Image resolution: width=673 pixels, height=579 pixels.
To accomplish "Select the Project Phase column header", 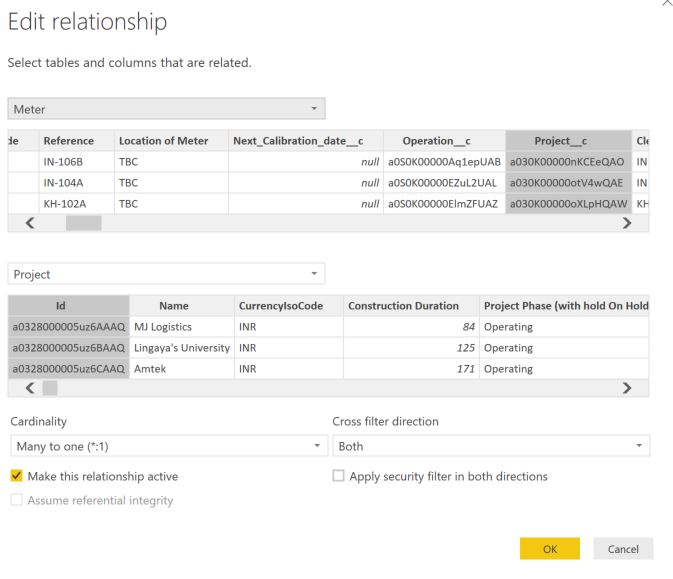I will (x=564, y=306).
